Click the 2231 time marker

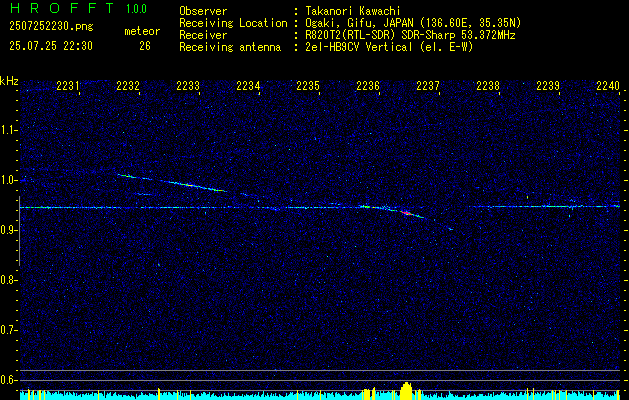pyautogui.click(x=67, y=86)
